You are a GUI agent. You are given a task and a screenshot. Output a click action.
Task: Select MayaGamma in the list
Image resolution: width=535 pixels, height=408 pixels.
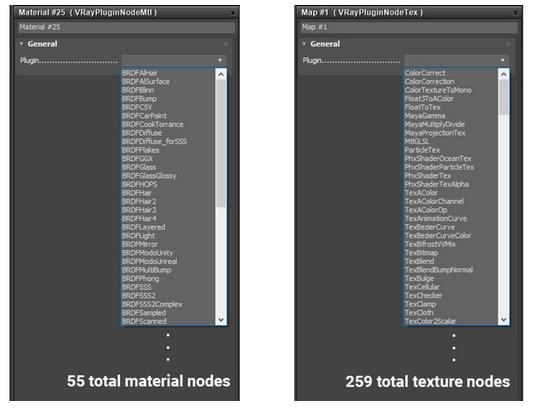tap(425, 116)
